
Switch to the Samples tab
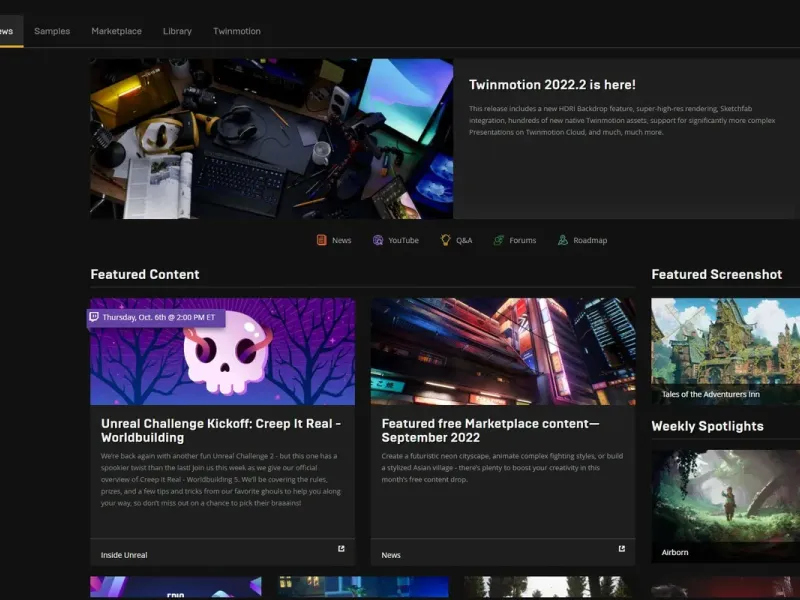(52, 31)
